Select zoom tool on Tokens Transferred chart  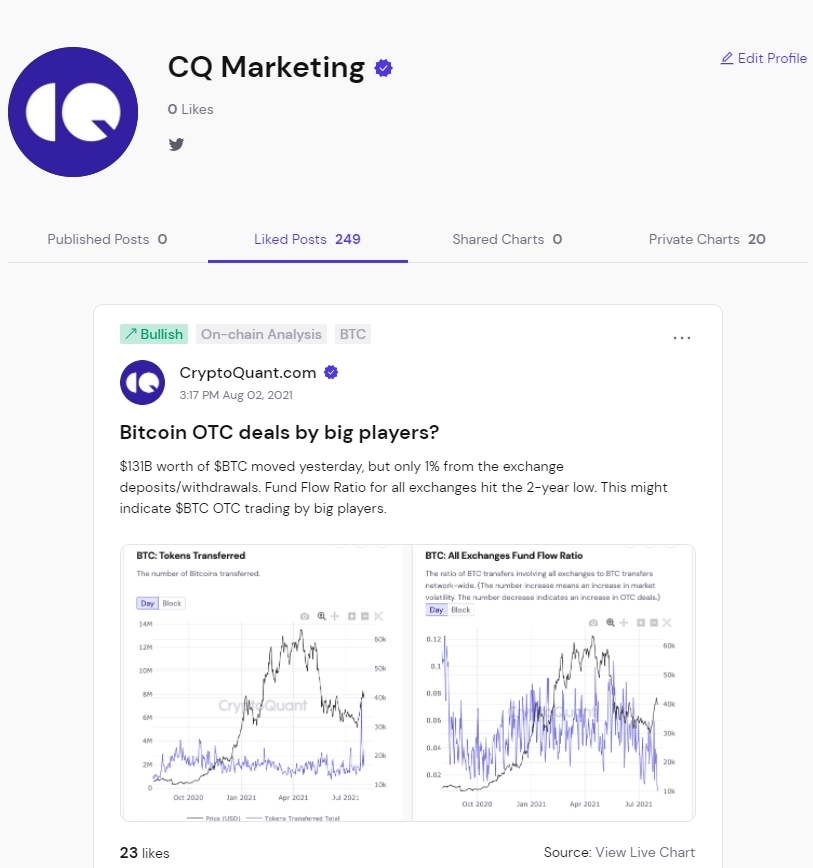tap(321, 617)
